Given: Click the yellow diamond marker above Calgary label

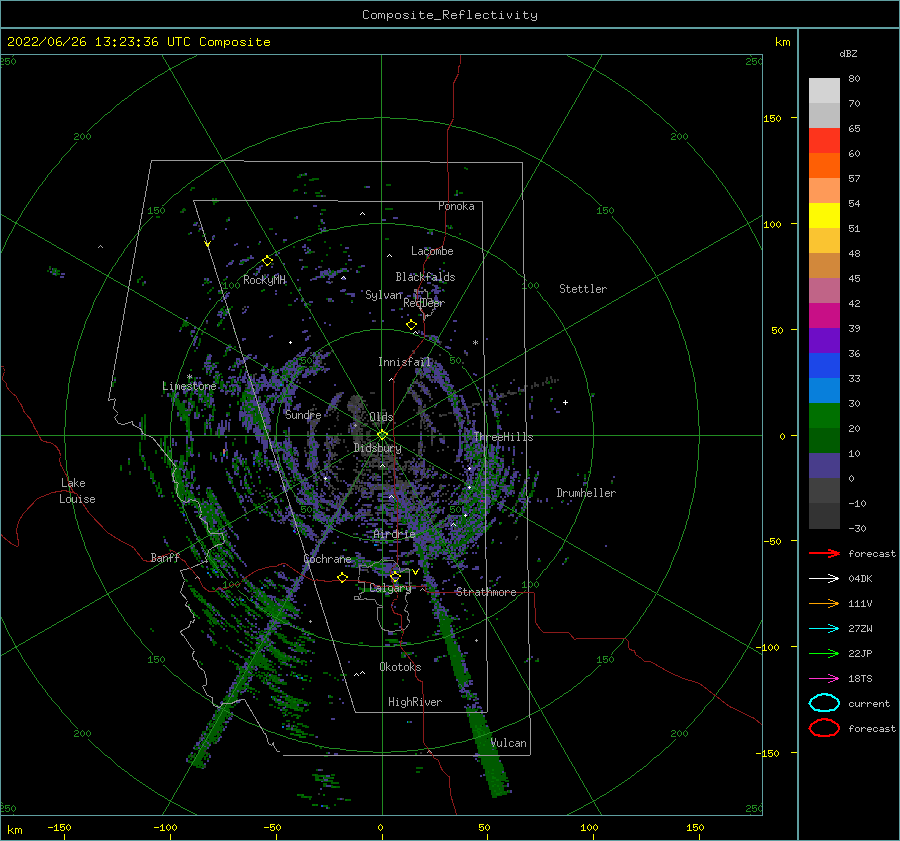Looking at the screenshot, I should (395, 576).
